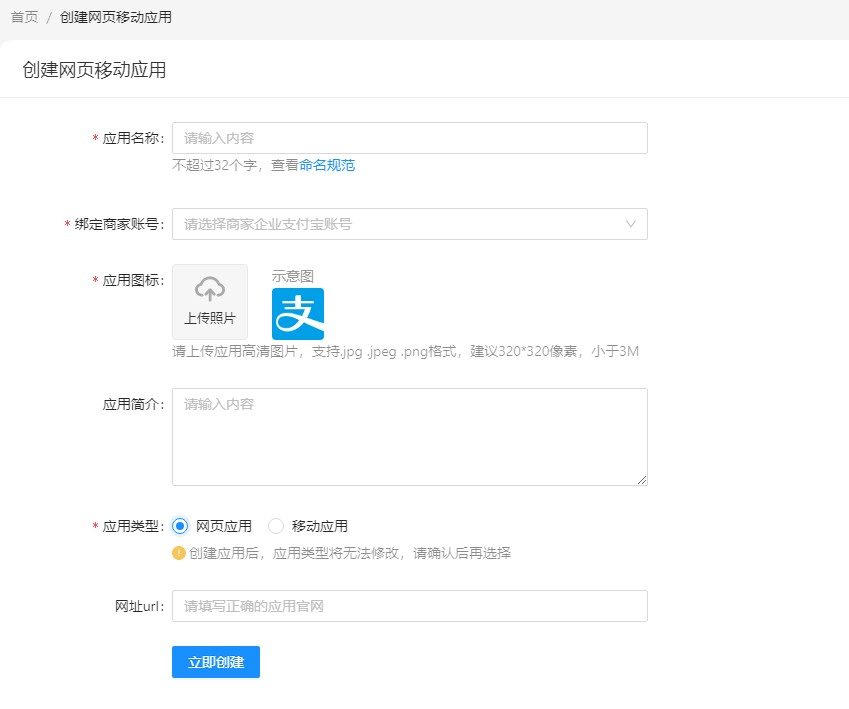Click the cloud upload icon
Screen dimensions: 849x709
coord(210,289)
